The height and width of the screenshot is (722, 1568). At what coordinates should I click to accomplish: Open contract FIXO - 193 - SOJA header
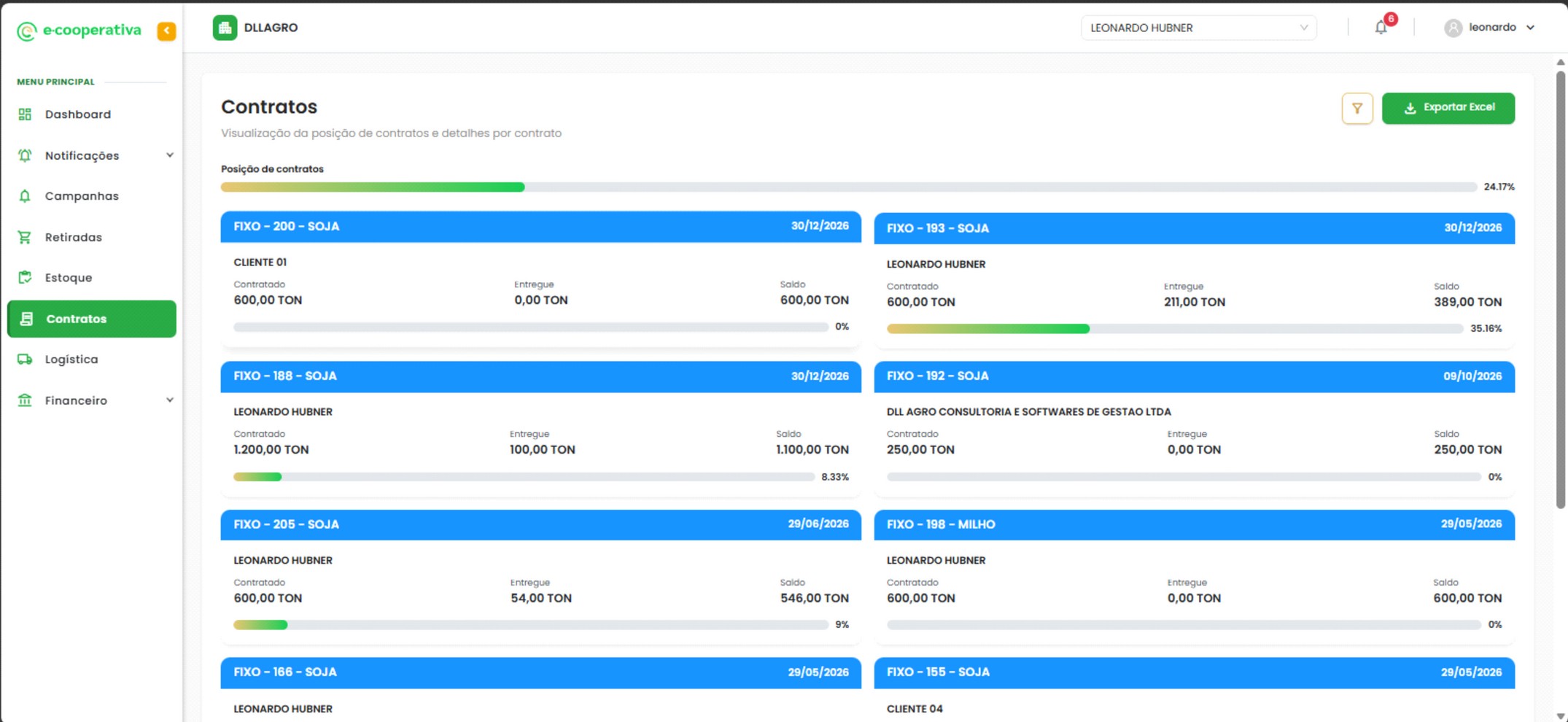(x=1194, y=228)
